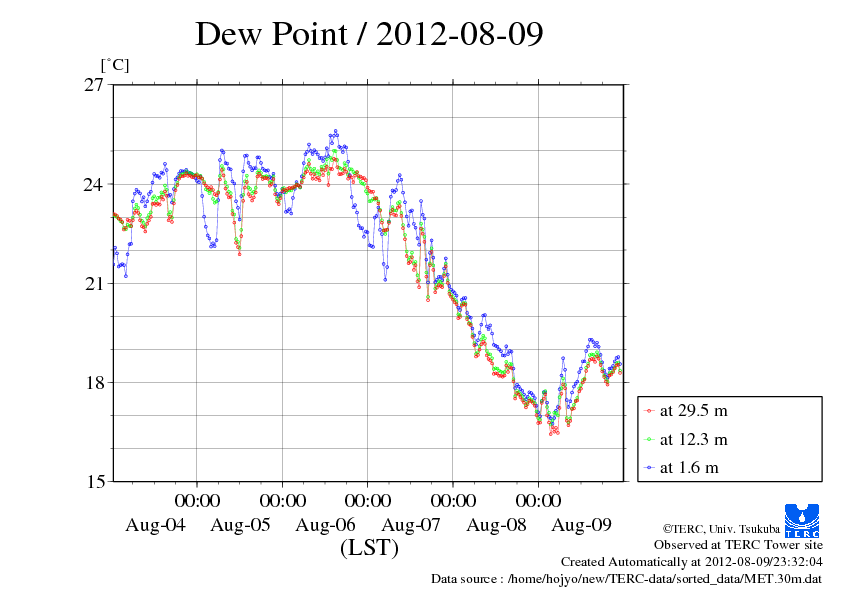This screenshot has height=595, width=842.
Task: Click 'Observed at TERC Tower site' text
Action: point(738,545)
